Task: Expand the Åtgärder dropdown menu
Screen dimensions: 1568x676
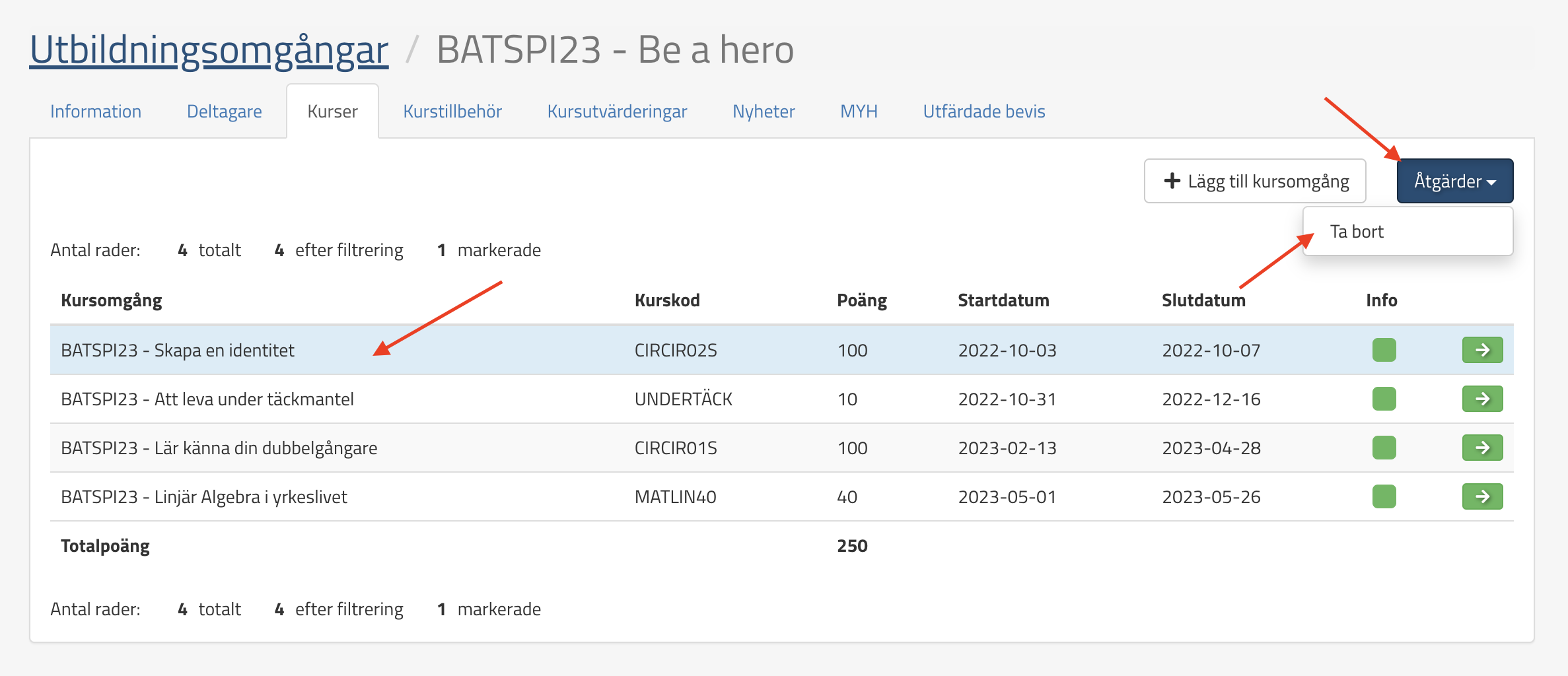Action: [x=1454, y=181]
